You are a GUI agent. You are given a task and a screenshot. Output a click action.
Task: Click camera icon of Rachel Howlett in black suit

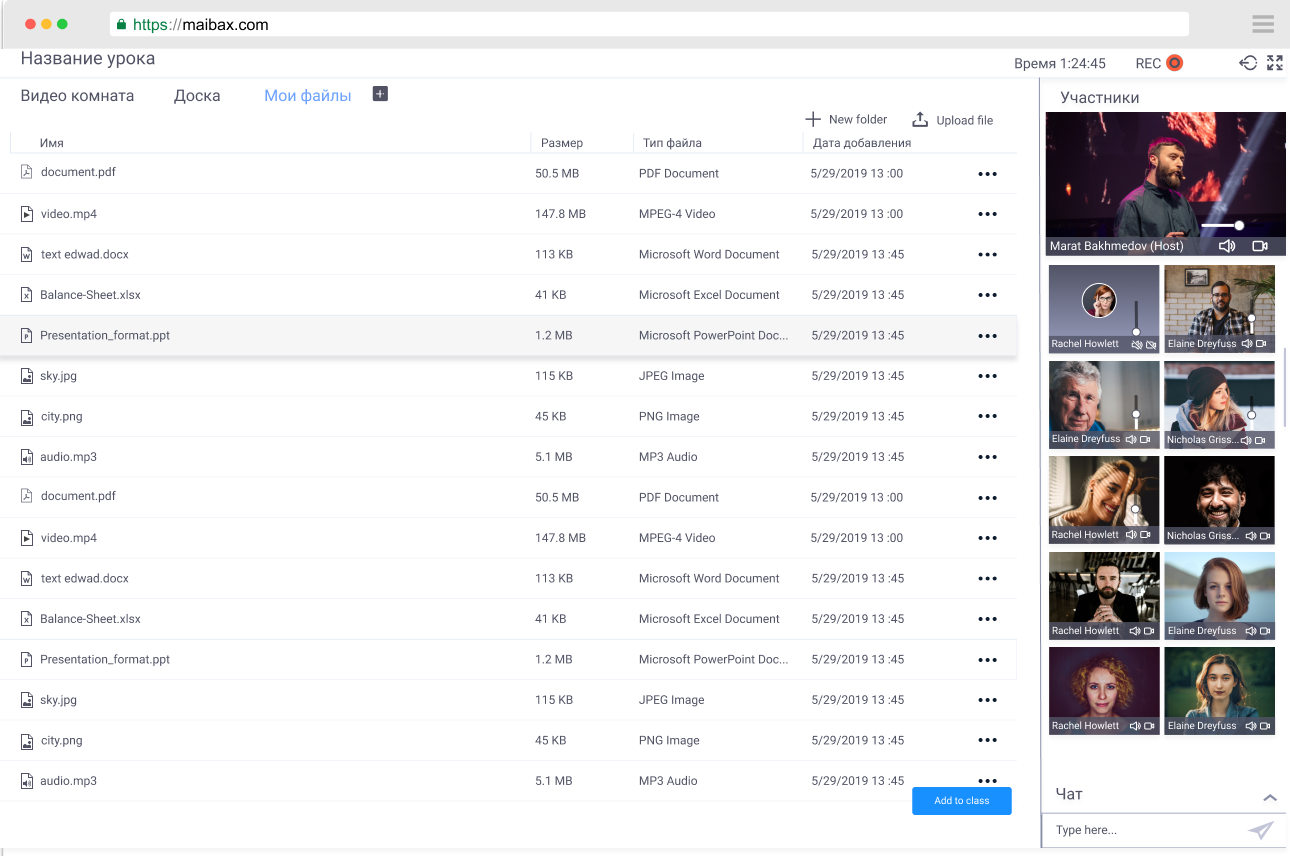click(x=1150, y=631)
